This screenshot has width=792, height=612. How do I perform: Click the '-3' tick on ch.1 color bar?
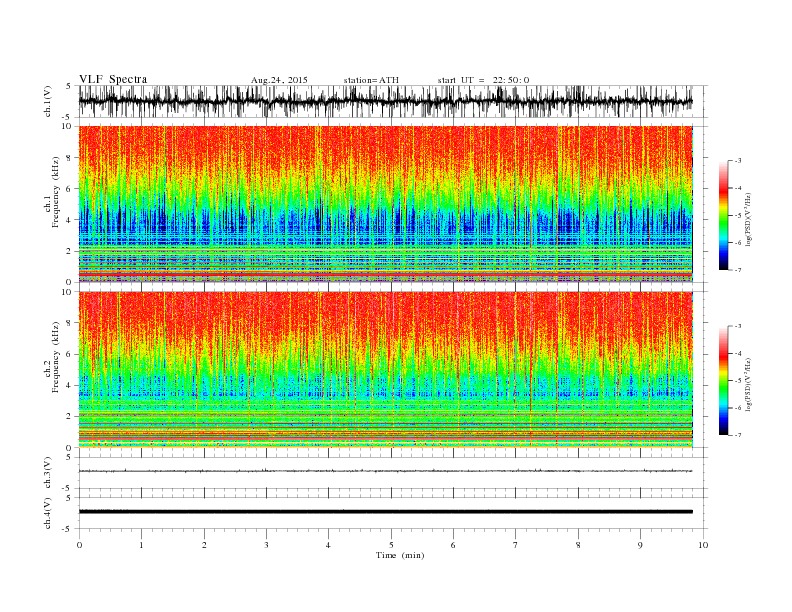pos(738,161)
